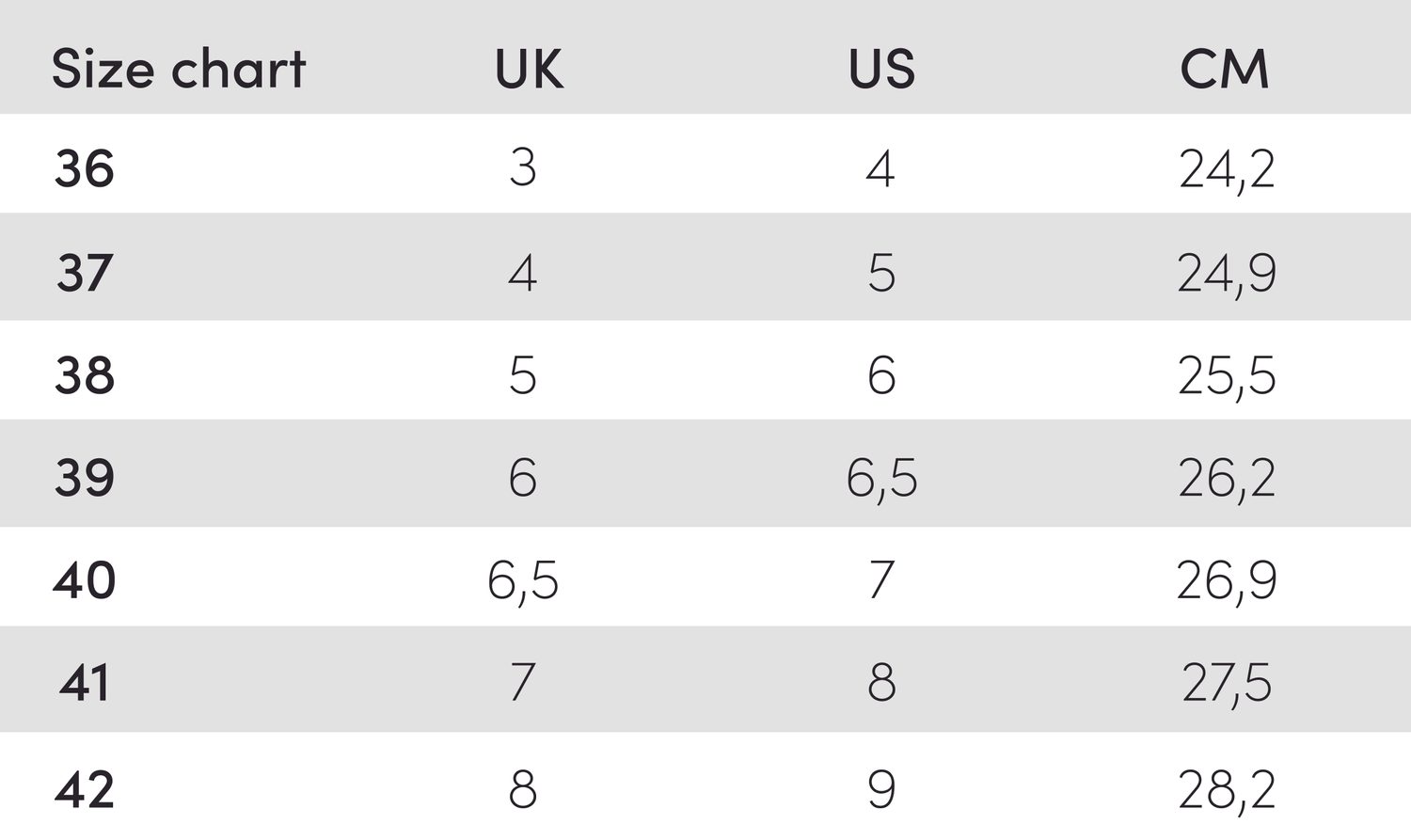
Task: Select US value 6,5 for size 39
Action: (x=881, y=480)
